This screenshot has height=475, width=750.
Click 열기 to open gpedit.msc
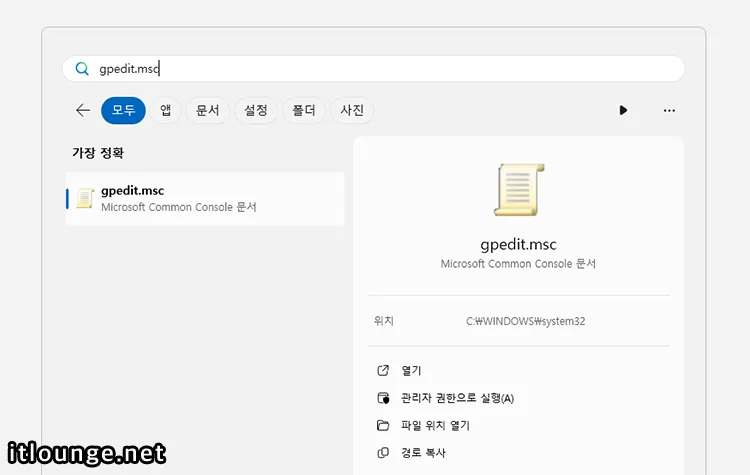click(411, 371)
